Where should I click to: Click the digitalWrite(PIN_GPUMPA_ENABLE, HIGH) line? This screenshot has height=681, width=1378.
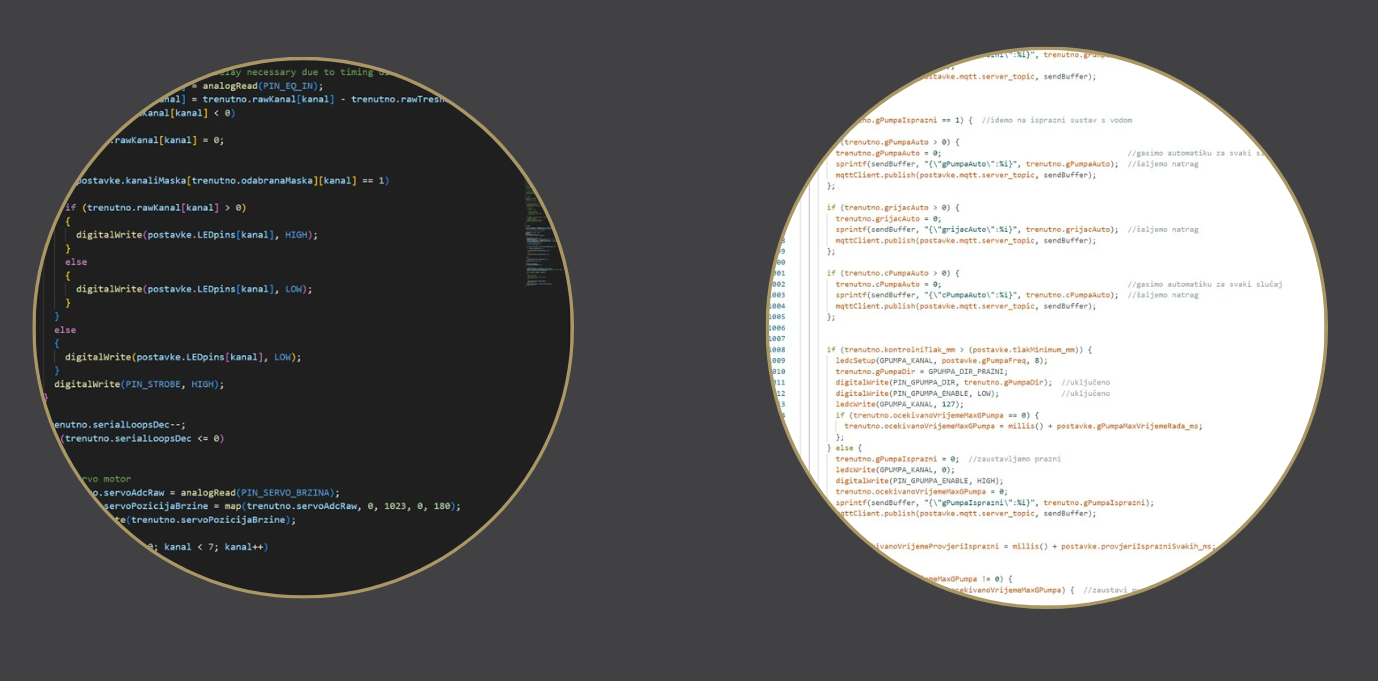click(919, 481)
